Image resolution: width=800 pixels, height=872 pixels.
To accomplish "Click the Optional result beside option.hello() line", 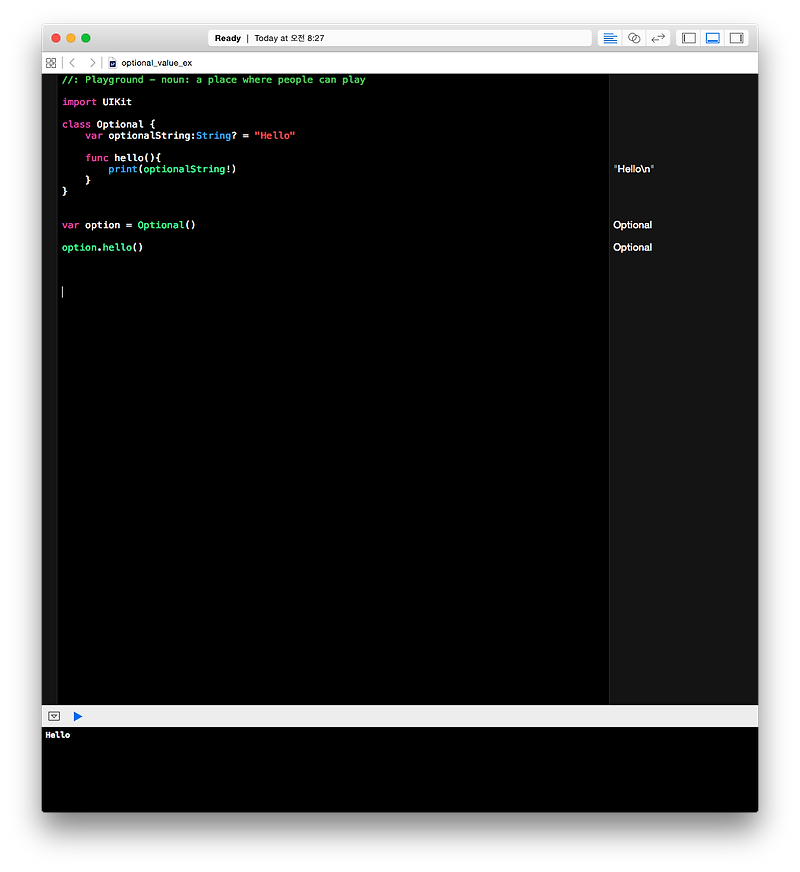I will tap(632, 247).
